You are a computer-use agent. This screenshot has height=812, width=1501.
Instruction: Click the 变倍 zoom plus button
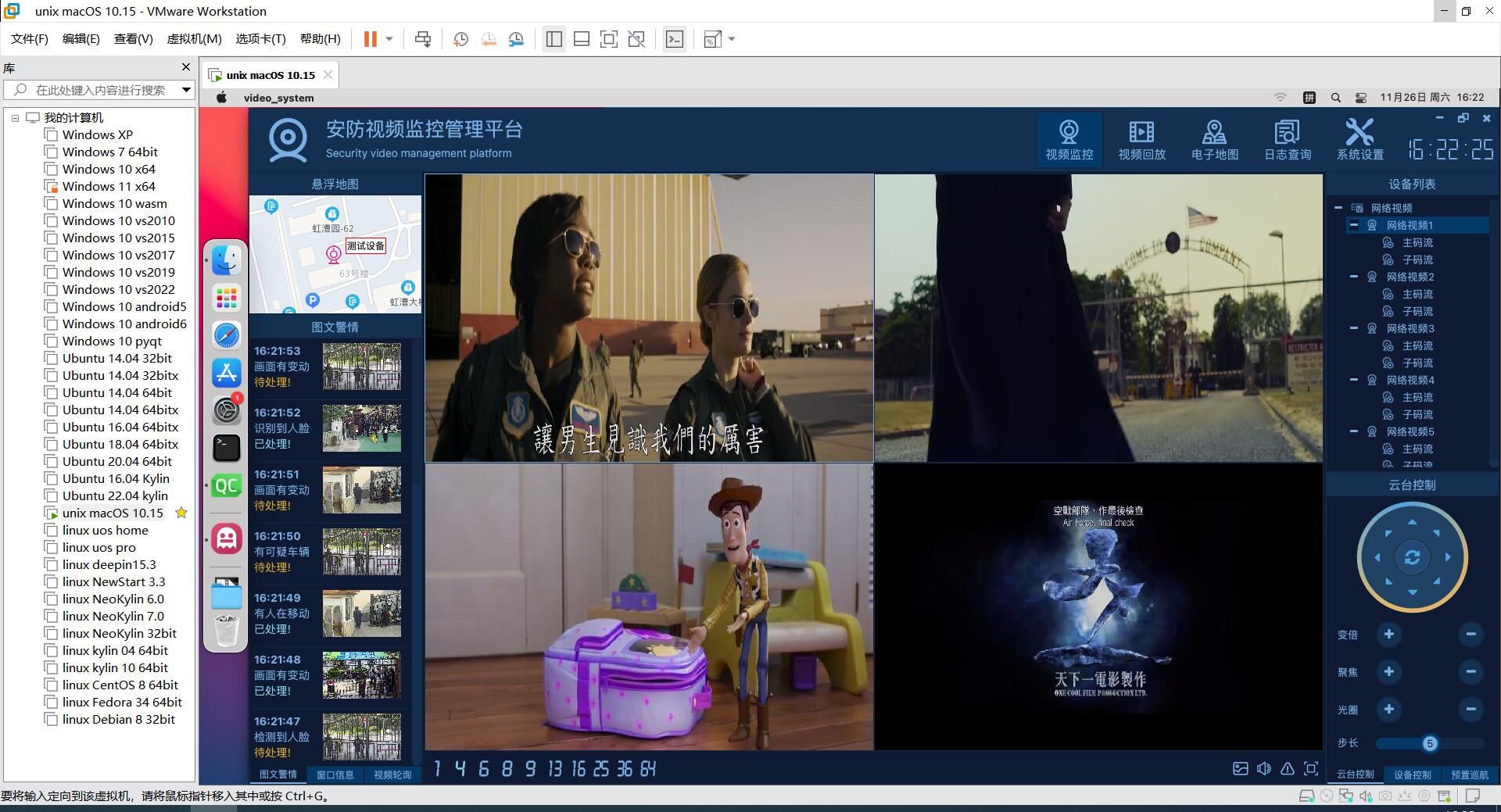(1388, 635)
